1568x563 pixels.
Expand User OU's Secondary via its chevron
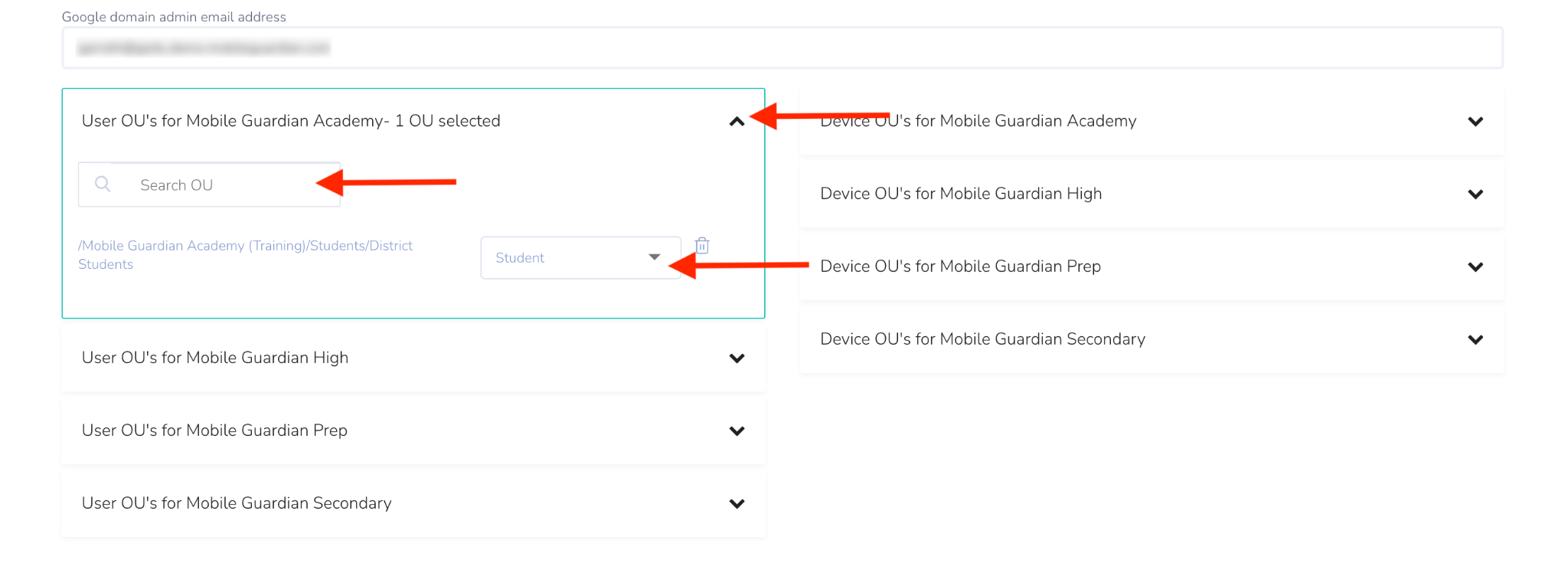(x=737, y=504)
